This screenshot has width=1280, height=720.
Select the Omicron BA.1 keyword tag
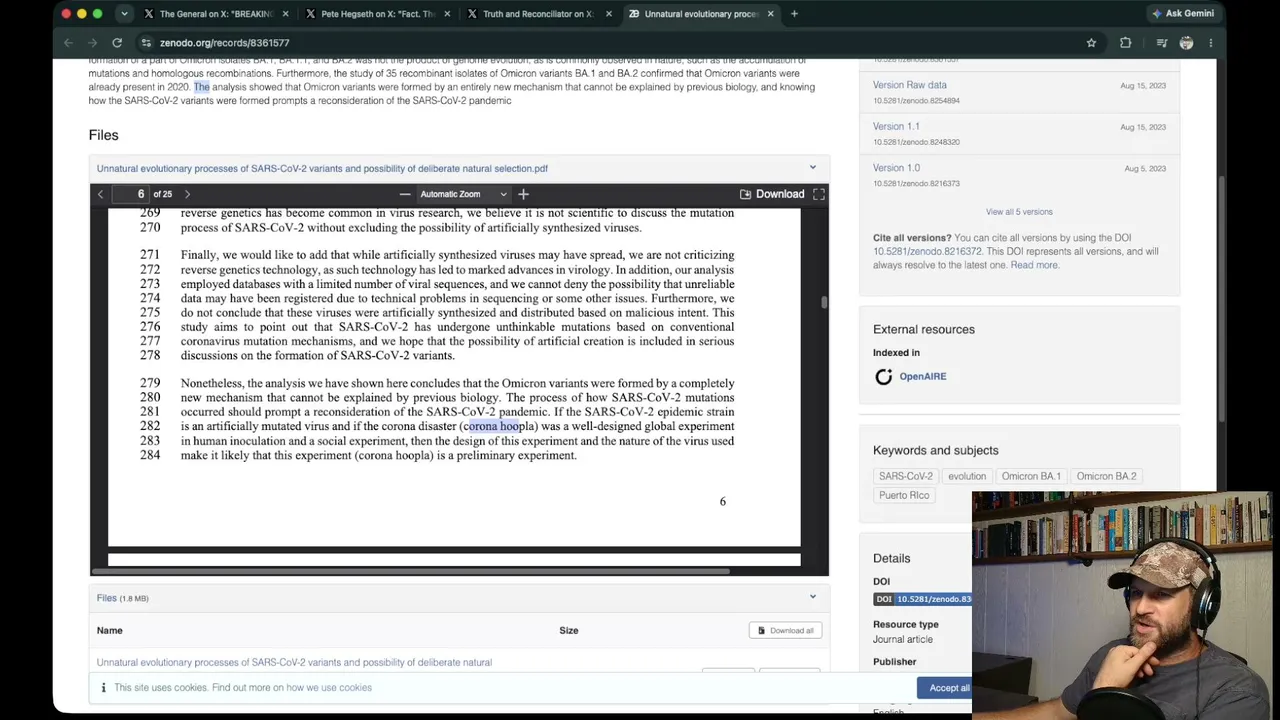(x=1031, y=476)
